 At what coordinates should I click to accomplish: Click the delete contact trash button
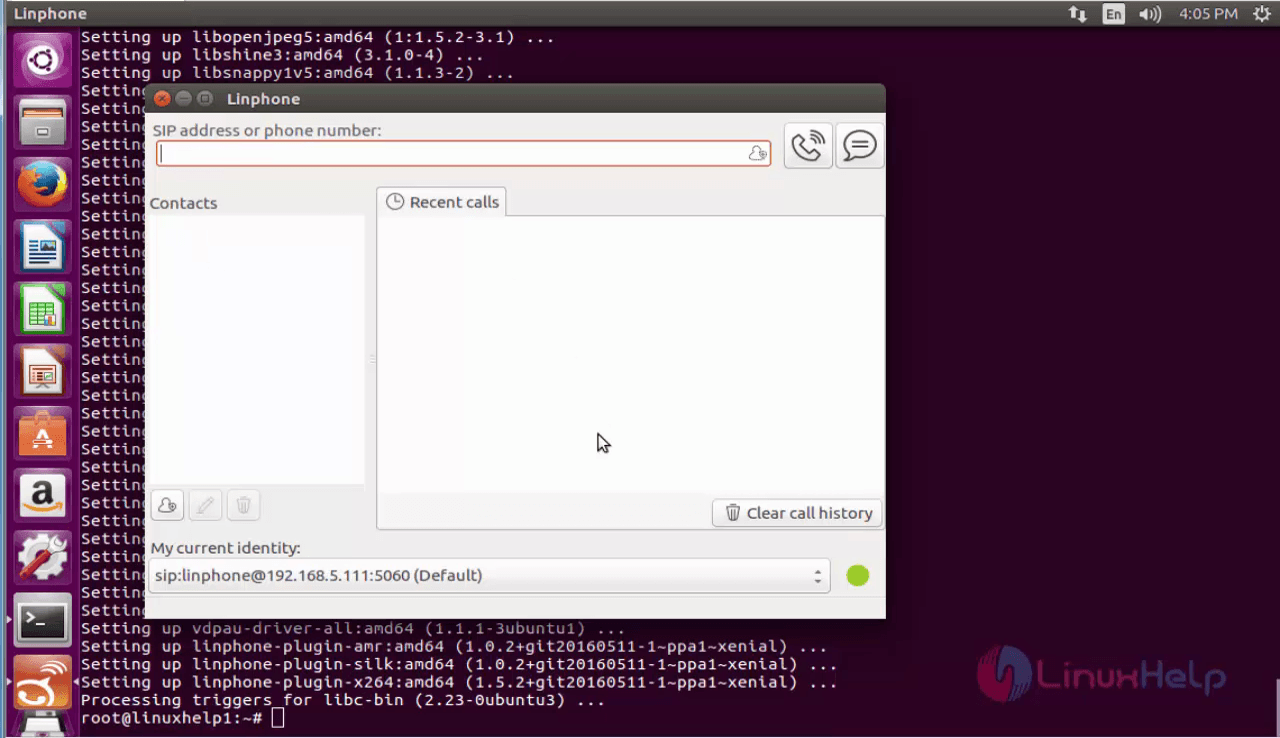(x=243, y=506)
